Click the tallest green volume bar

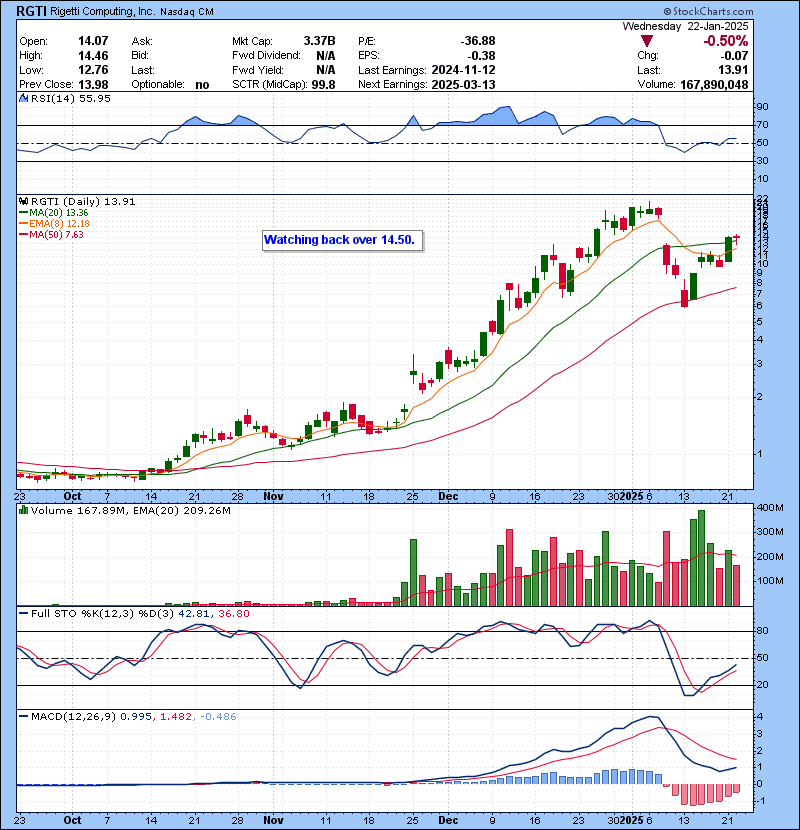(702, 558)
